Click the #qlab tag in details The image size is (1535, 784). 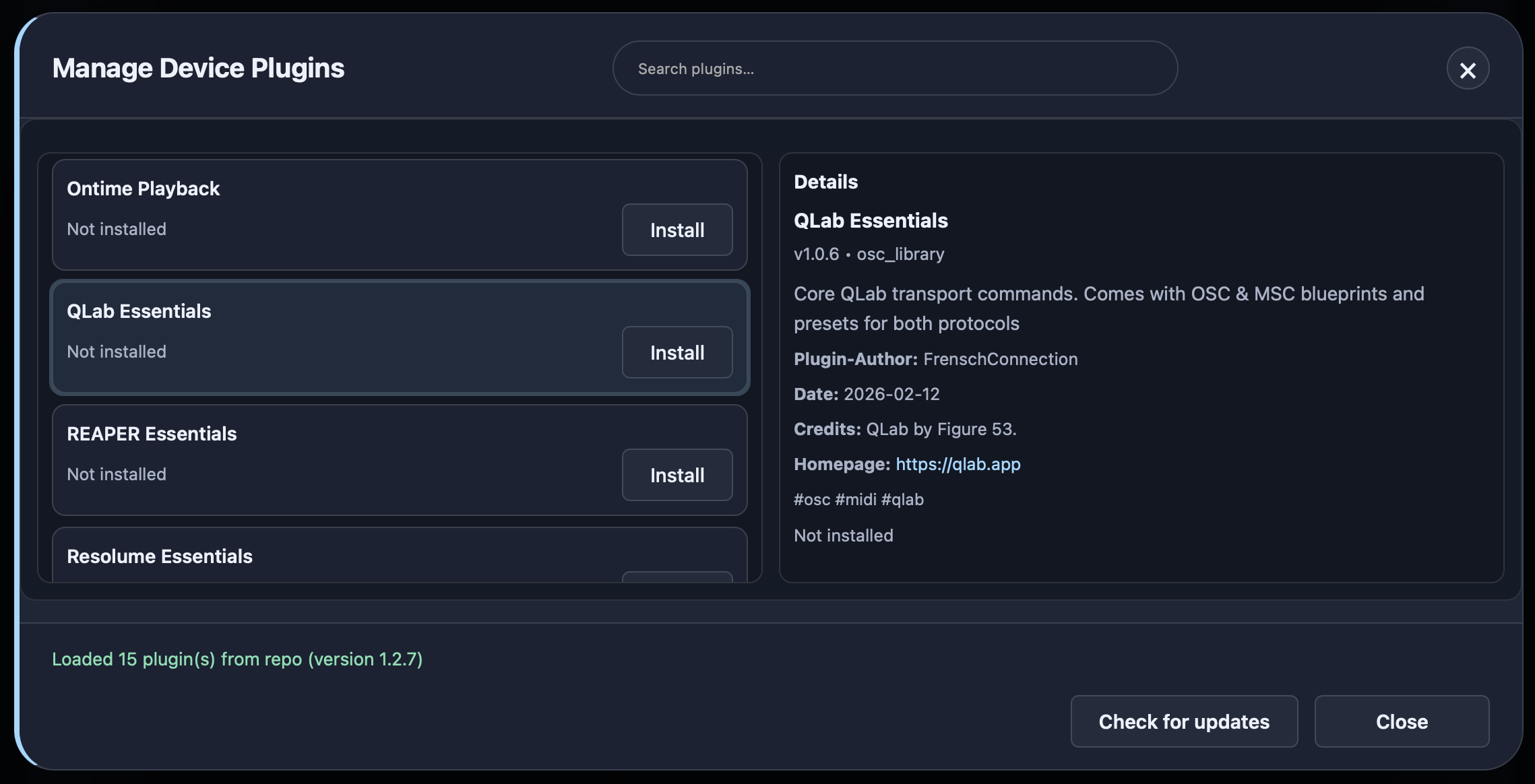tap(902, 500)
